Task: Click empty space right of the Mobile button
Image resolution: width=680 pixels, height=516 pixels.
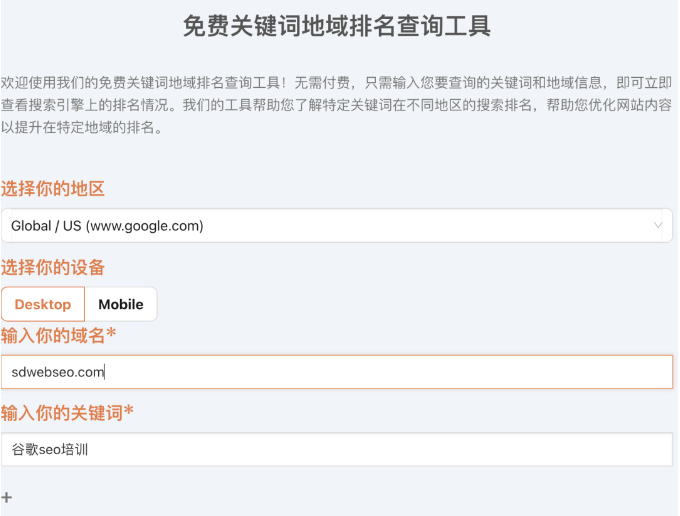Action: (400, 304)
